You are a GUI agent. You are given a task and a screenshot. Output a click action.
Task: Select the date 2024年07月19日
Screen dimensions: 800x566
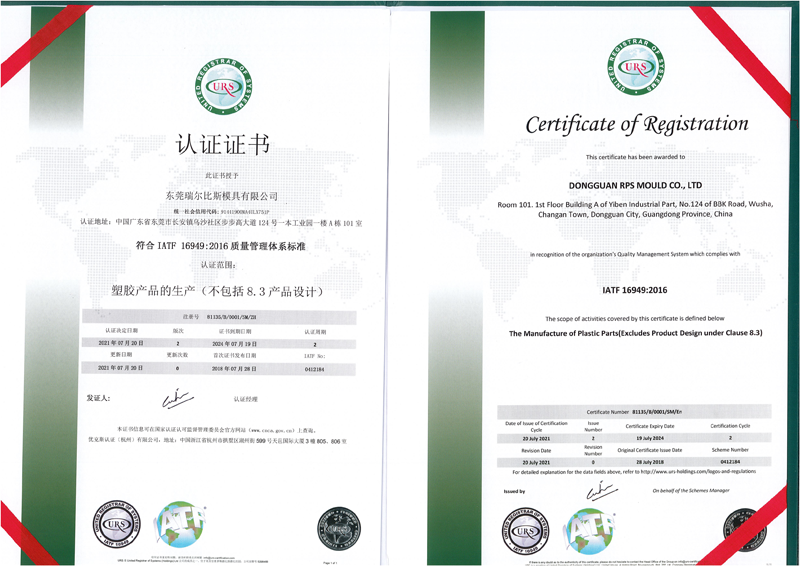(x=235, y=344)
